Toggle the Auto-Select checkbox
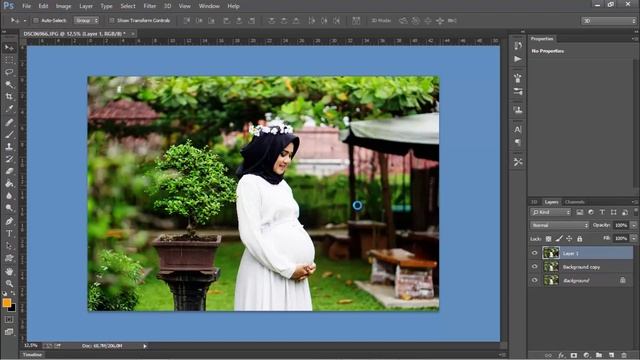Screen dimensions: 640x360 click(x=36, y=20)
